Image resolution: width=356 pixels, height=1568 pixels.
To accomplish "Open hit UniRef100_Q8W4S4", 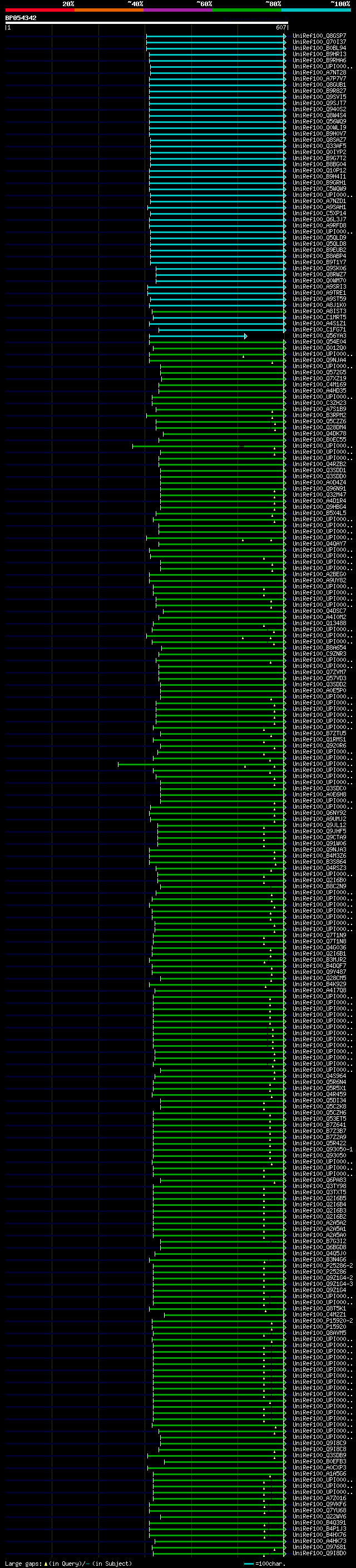I will pyautogui.click(x=319, y=116).
